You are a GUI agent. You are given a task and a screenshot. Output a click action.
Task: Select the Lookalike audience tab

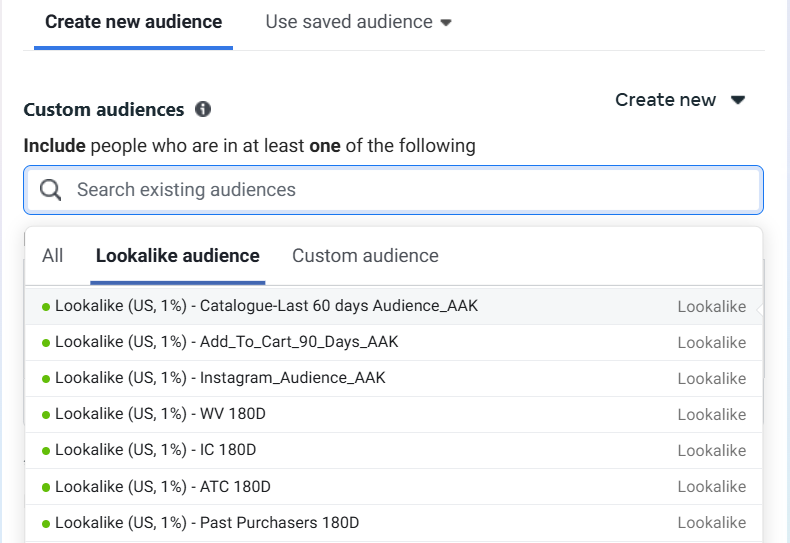177,255
